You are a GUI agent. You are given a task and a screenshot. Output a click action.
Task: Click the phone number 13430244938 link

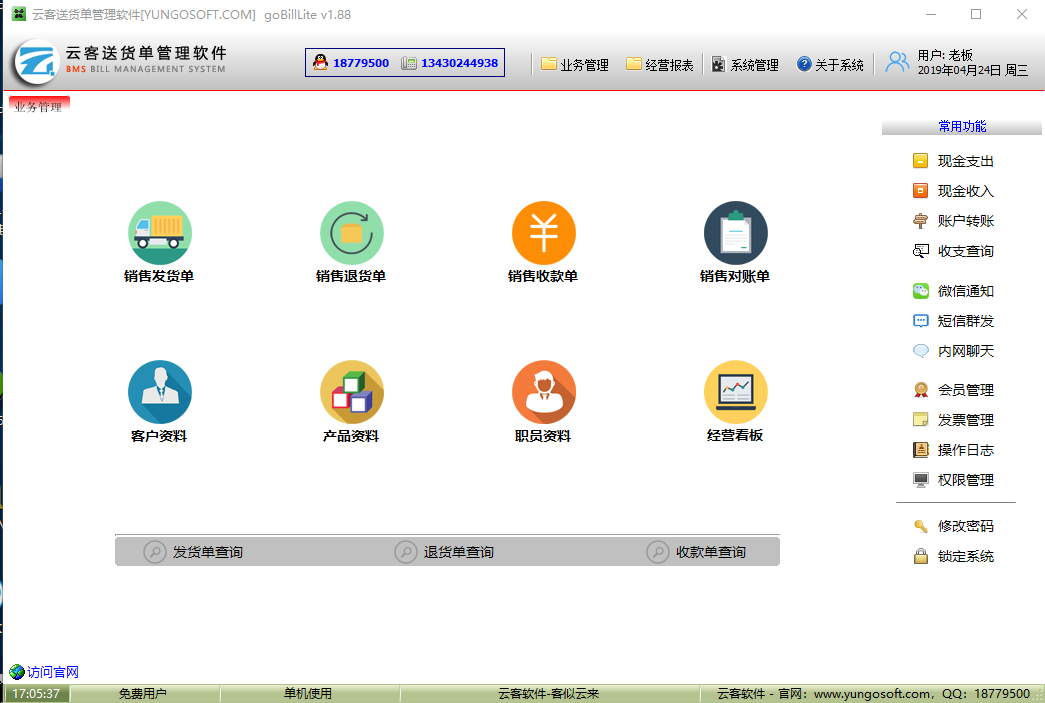[x=459, y=63]
